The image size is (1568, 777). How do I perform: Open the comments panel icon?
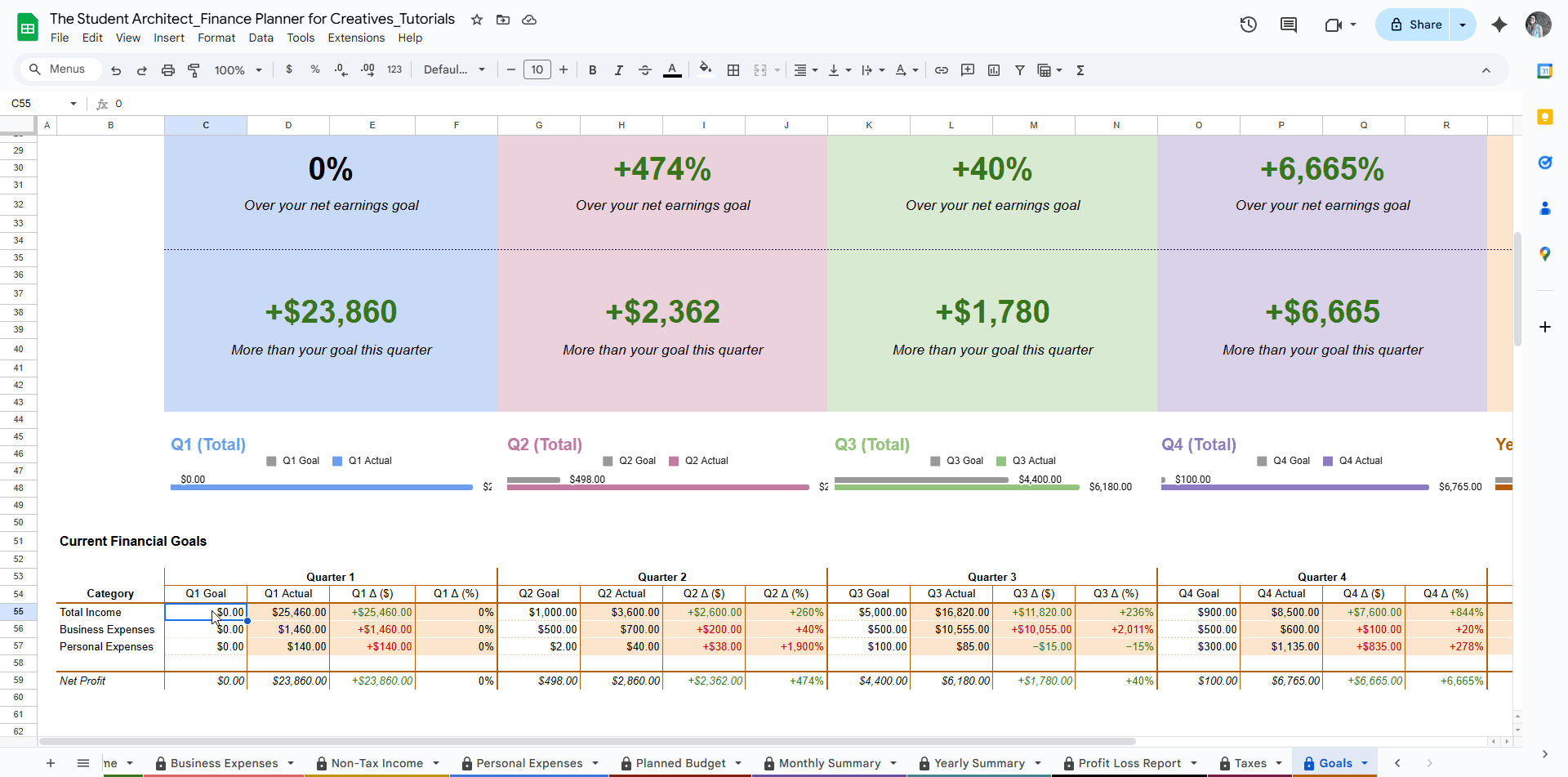coord(1289,25)
